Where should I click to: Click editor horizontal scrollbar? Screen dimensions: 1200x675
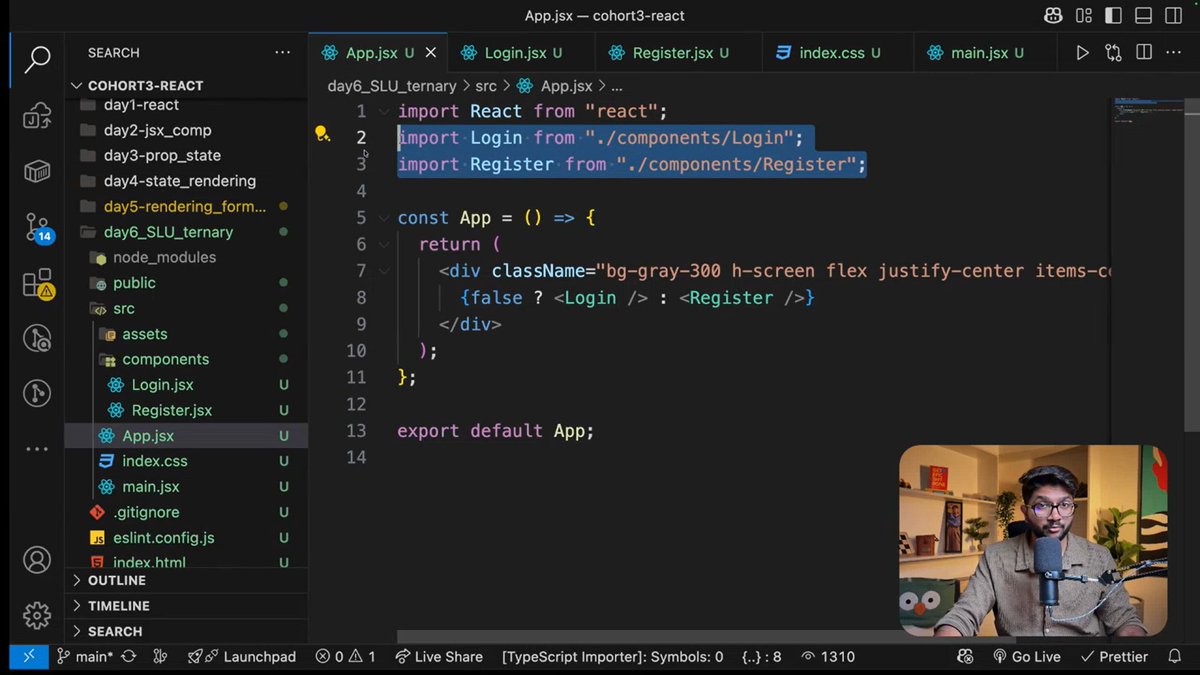pos(706,637)
